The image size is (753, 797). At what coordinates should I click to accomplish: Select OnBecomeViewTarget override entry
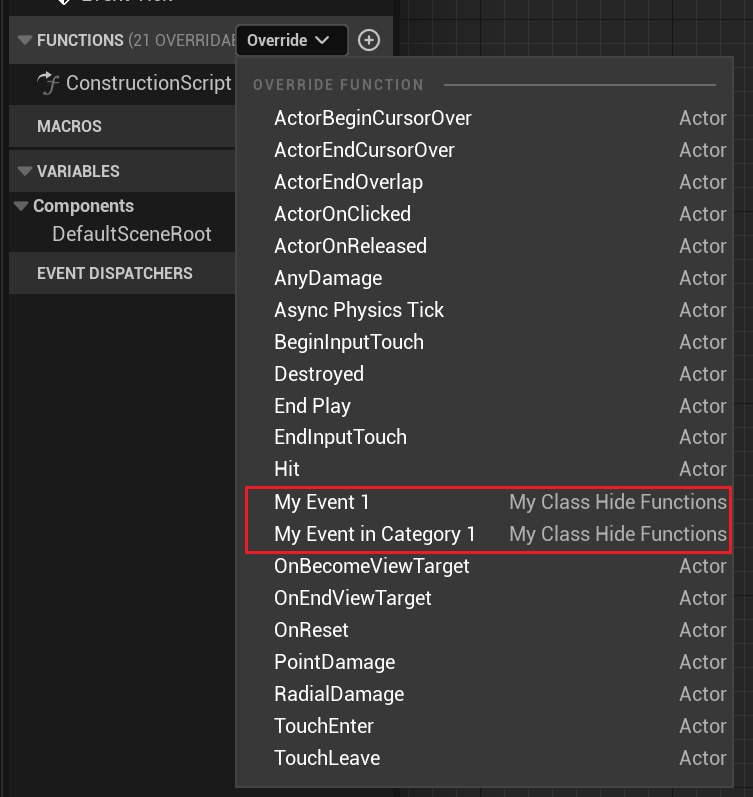pos(371,566)
